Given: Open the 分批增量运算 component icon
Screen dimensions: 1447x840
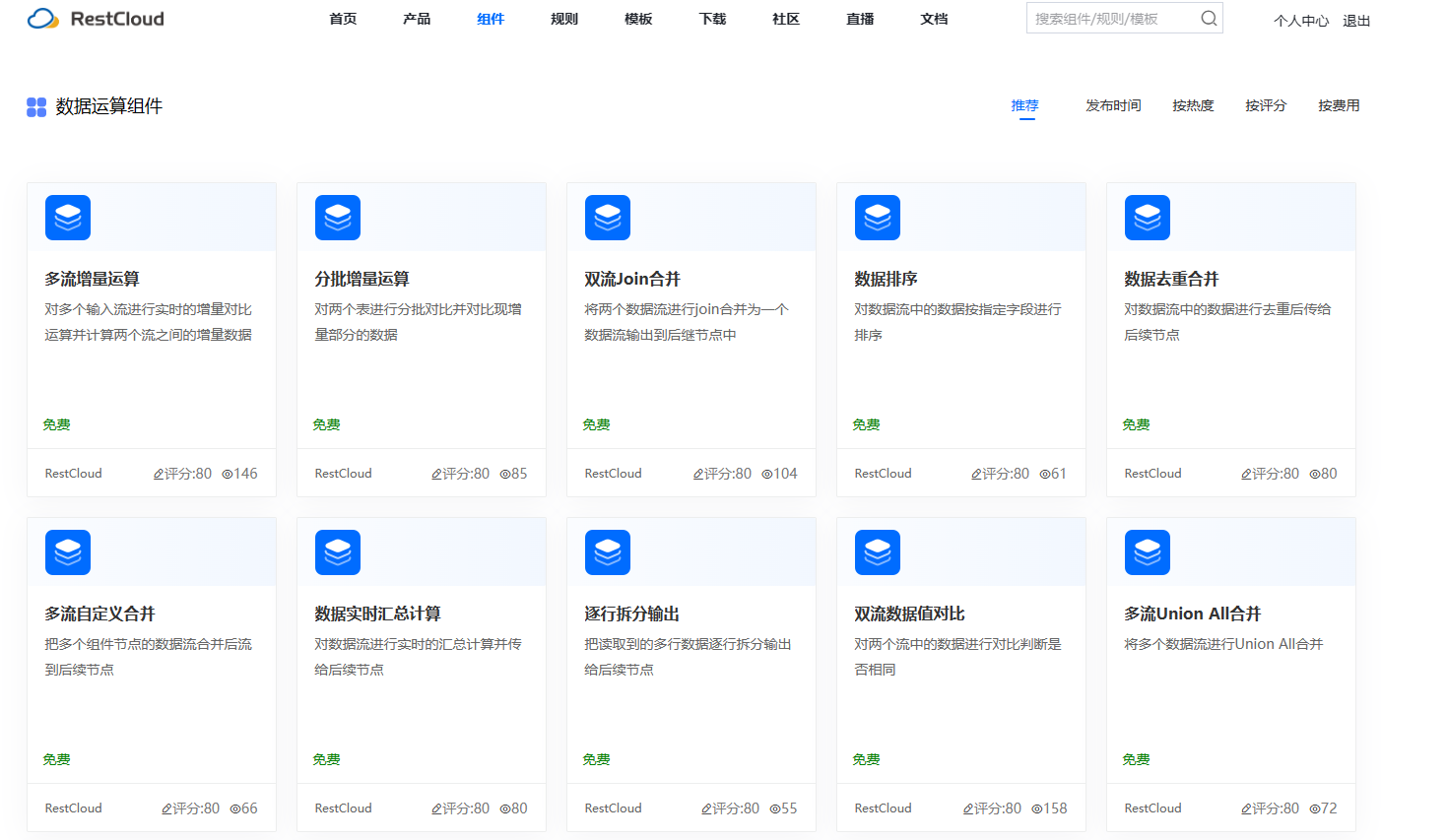Looking at the screenshot, I should click(338, 218).
